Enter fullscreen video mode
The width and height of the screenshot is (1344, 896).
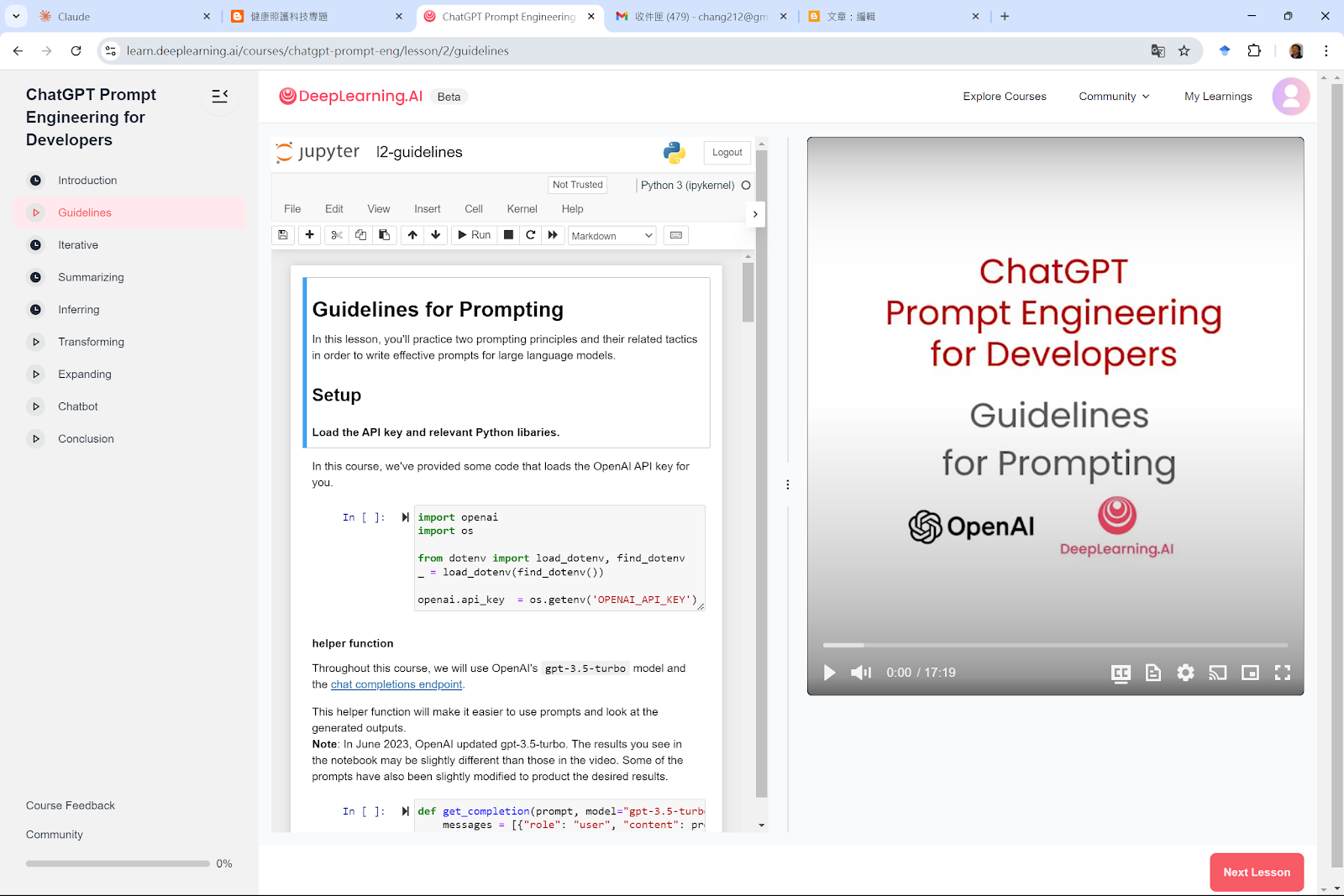point(1283,673)
